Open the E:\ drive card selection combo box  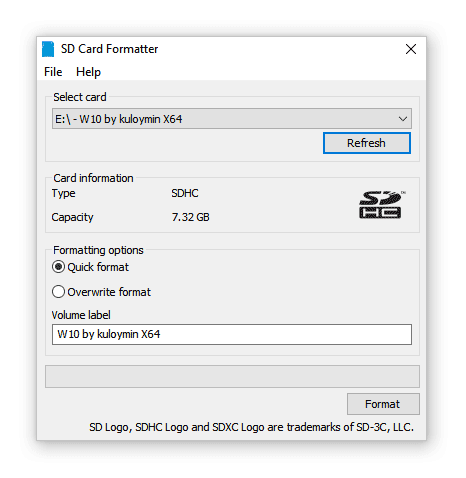pyautogui.click(x=232, y=119)
